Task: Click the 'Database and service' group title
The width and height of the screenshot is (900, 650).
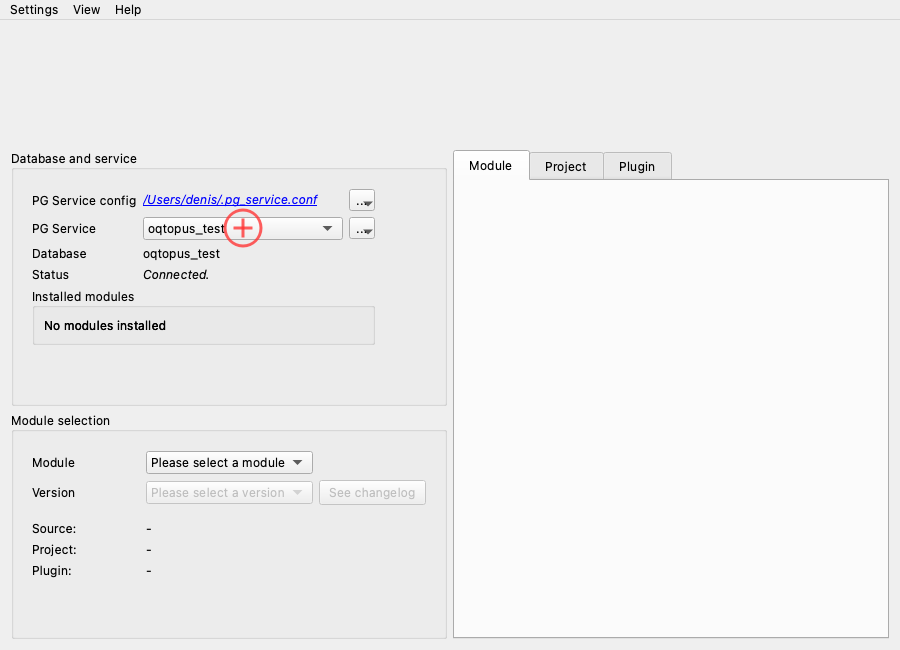Action: [74, 159]
